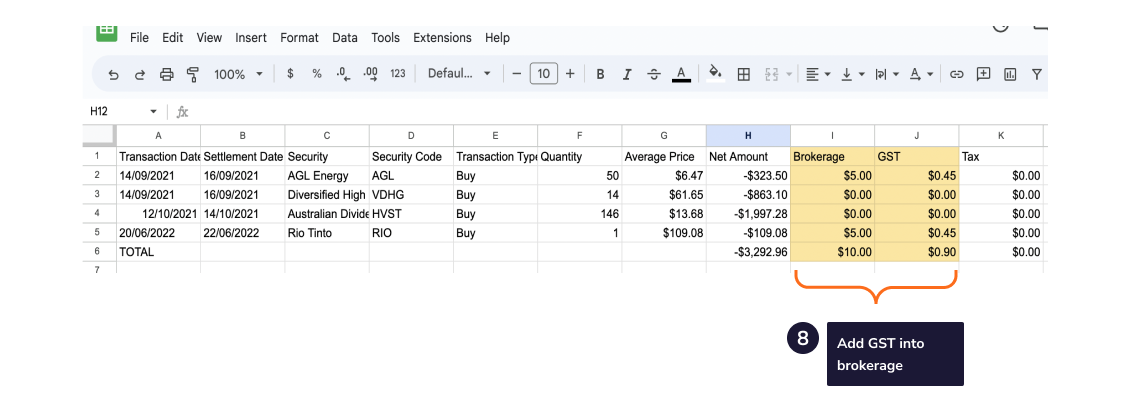Viewport: 1136px width, 415px height.
Task: Open the View menu
Action: click(209, 38)
